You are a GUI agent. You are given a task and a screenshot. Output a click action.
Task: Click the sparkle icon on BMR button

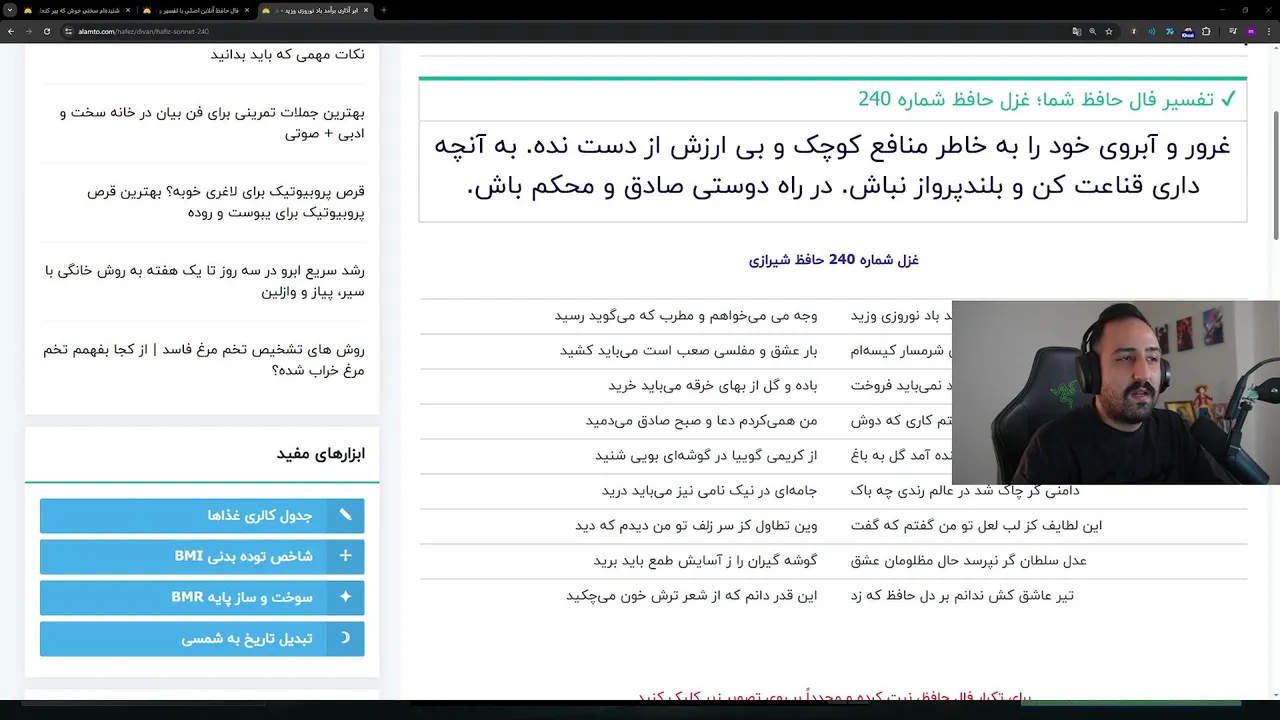345,597
